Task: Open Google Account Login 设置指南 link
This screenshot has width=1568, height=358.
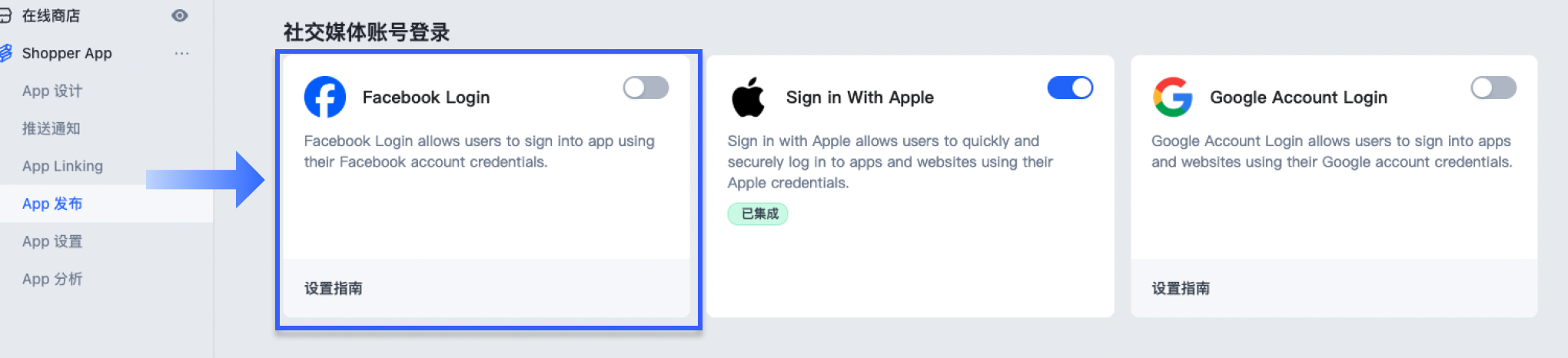Action: coord(1181,288)
